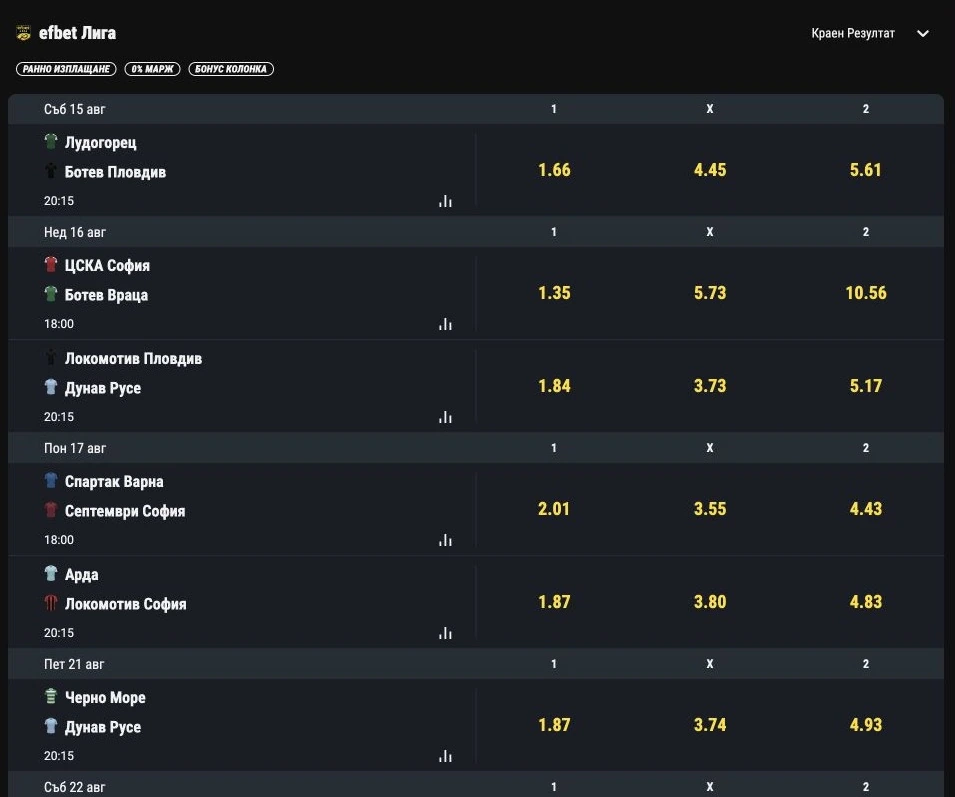Click ЦСКА София red jersey icon
This screenshot has height=797, width=955.
point(51,265)
